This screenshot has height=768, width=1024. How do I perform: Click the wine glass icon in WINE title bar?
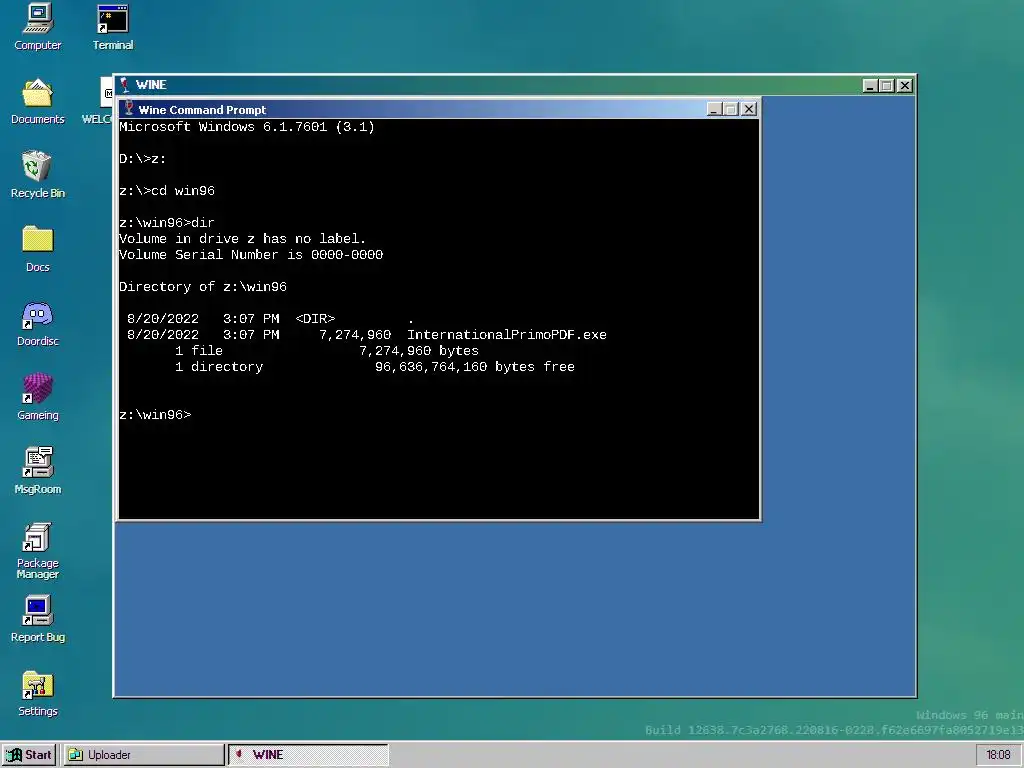(x=124, y=85)
